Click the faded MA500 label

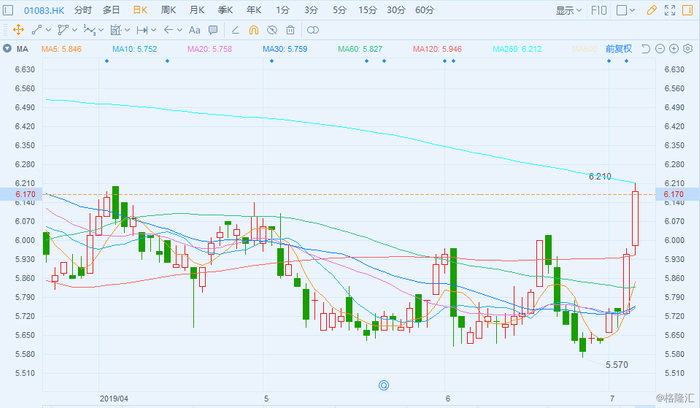585,49
